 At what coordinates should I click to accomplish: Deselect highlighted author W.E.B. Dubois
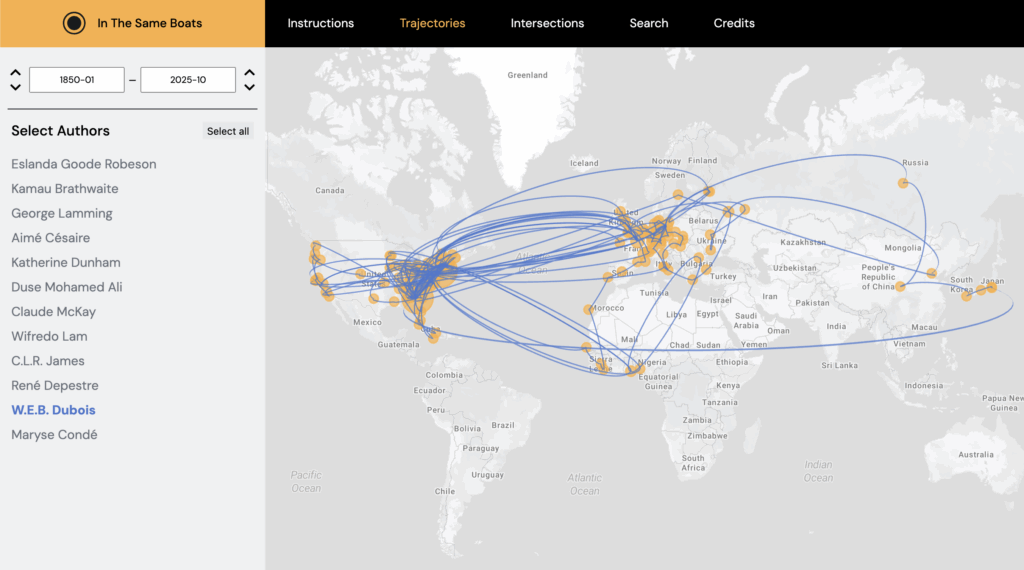[53, 410]
